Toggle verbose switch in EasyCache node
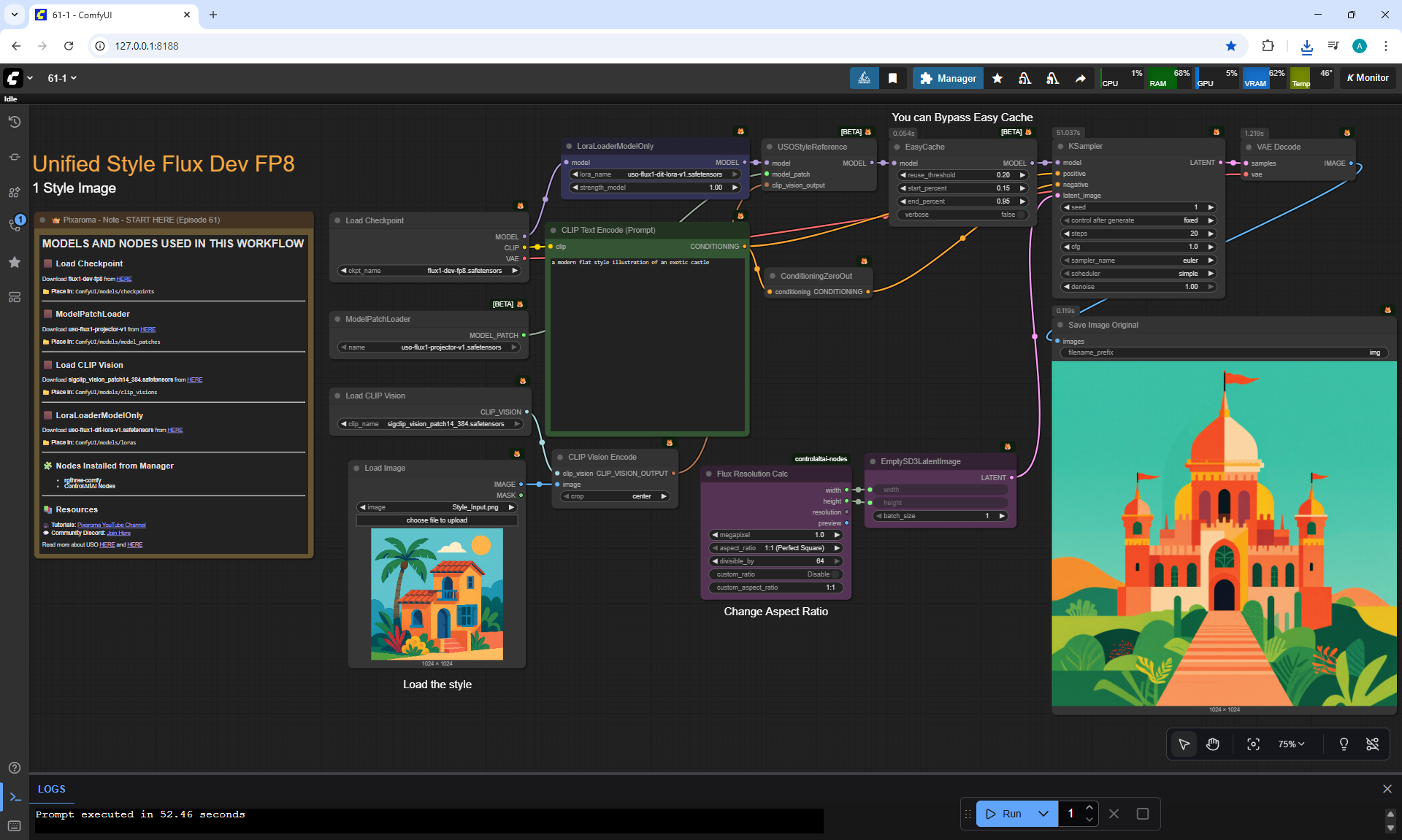 tap(1021, 215)
